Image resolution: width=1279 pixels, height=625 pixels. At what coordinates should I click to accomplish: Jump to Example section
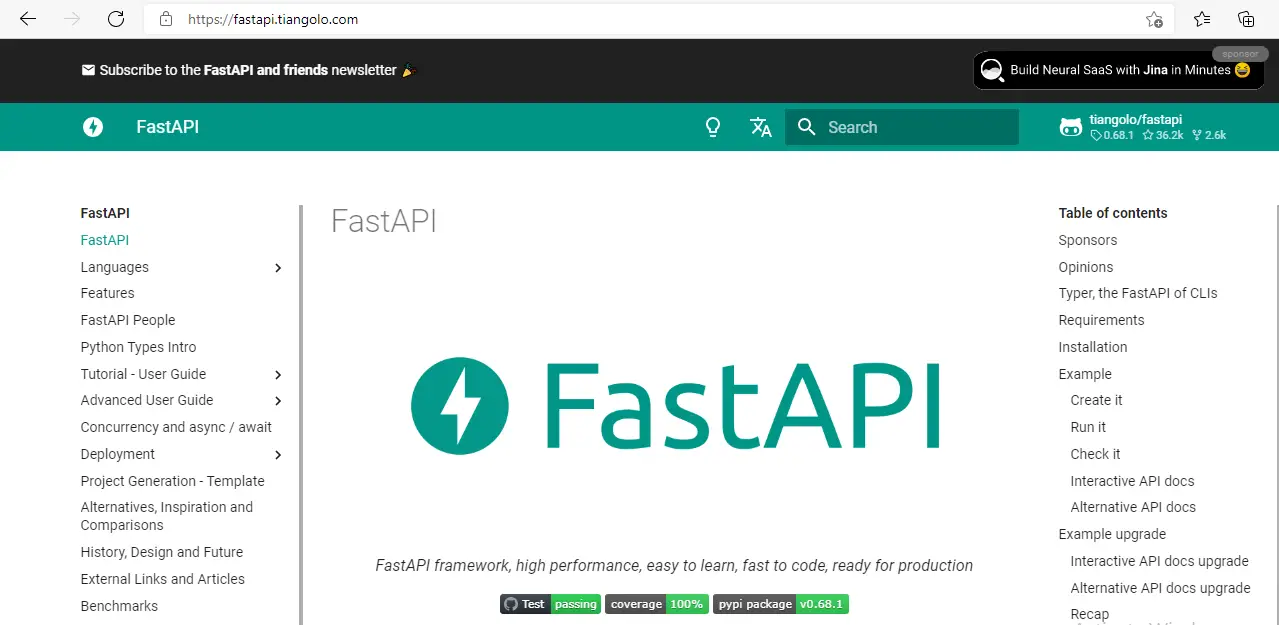pyautogui.click(x=1085, y=374)
